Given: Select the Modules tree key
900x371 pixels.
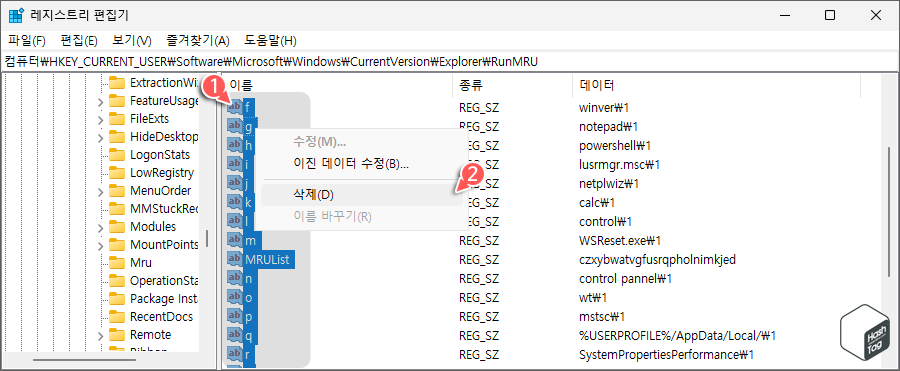Looking at the screenshot, I should coord(153,227).
